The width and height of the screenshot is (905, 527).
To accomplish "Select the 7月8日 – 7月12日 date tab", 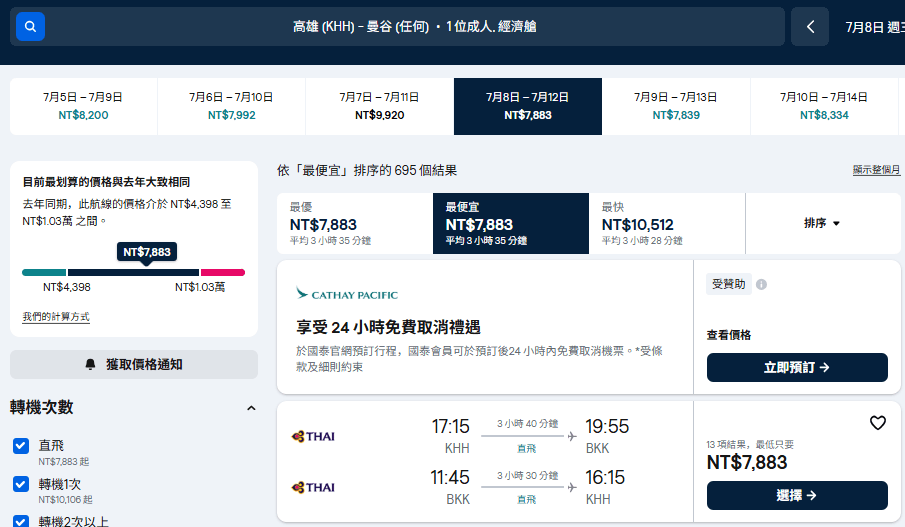I will (x=528, y=106).
